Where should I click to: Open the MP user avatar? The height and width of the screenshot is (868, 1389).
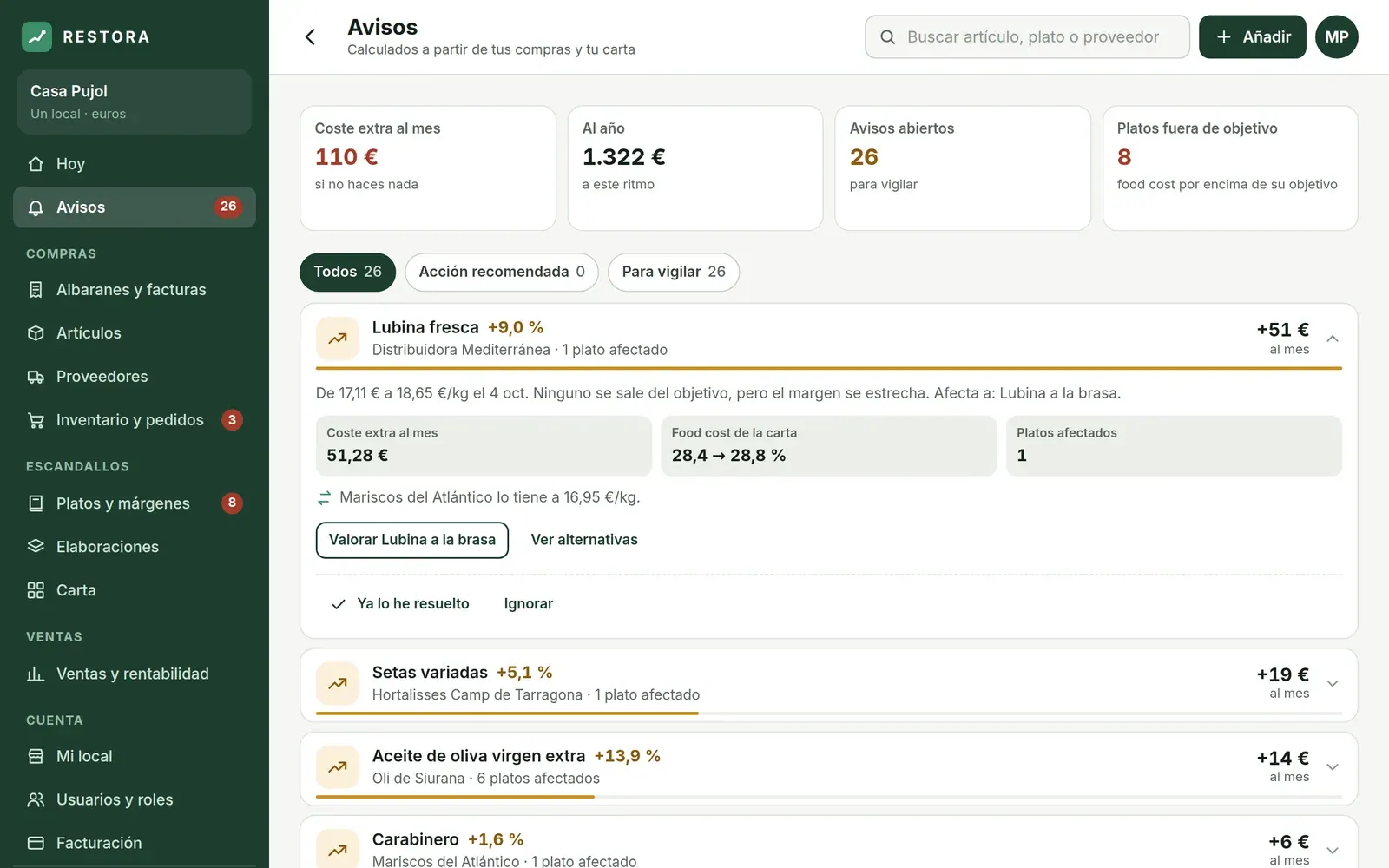(x=1337, y=36)
